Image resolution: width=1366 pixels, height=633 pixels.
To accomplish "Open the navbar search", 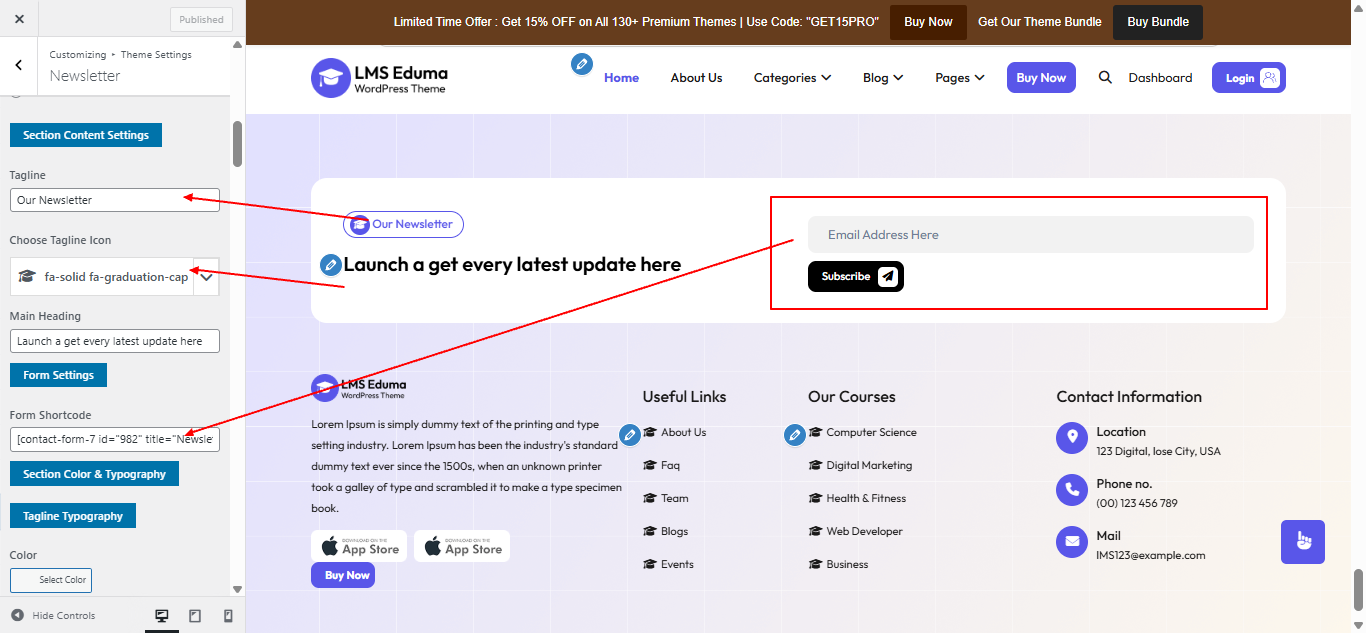I will tap(1105, 77).
